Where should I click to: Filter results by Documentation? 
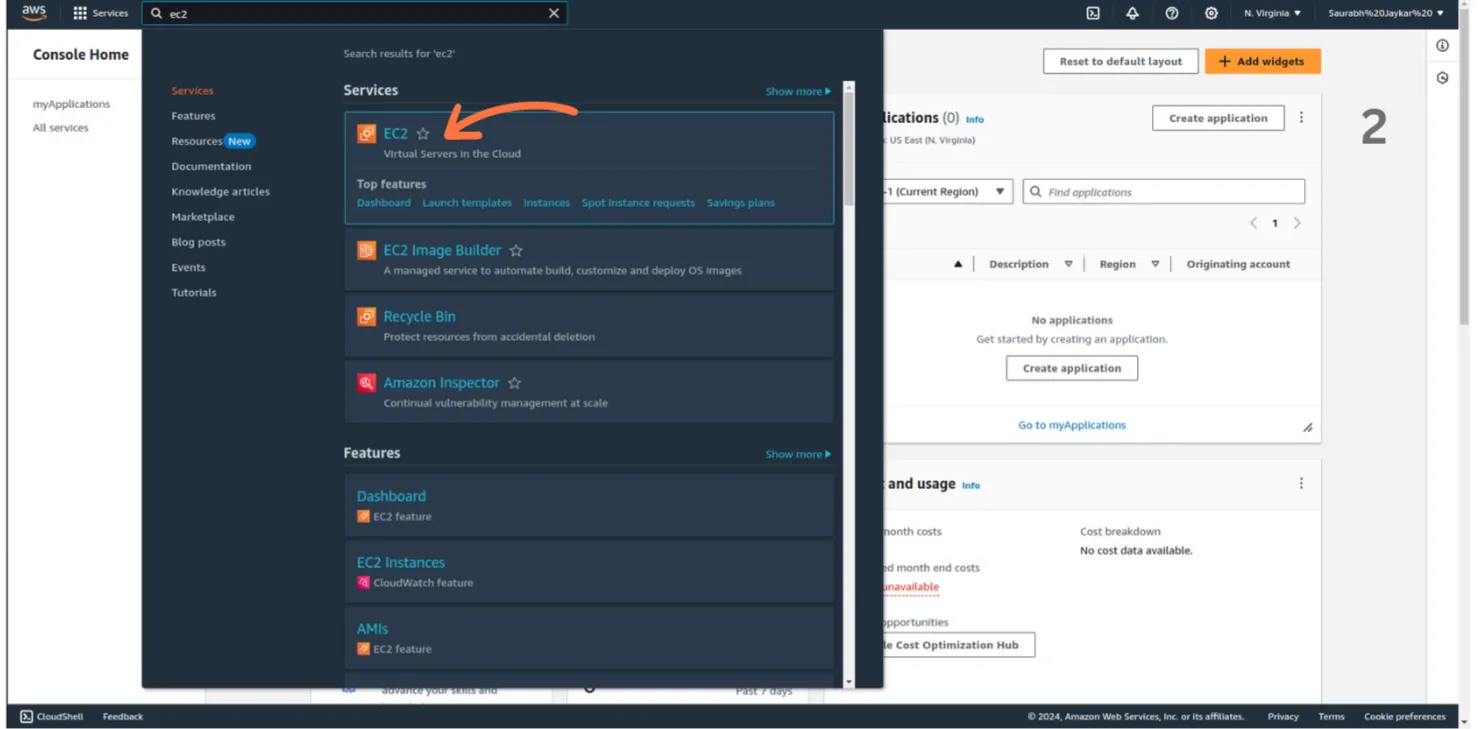211,166
